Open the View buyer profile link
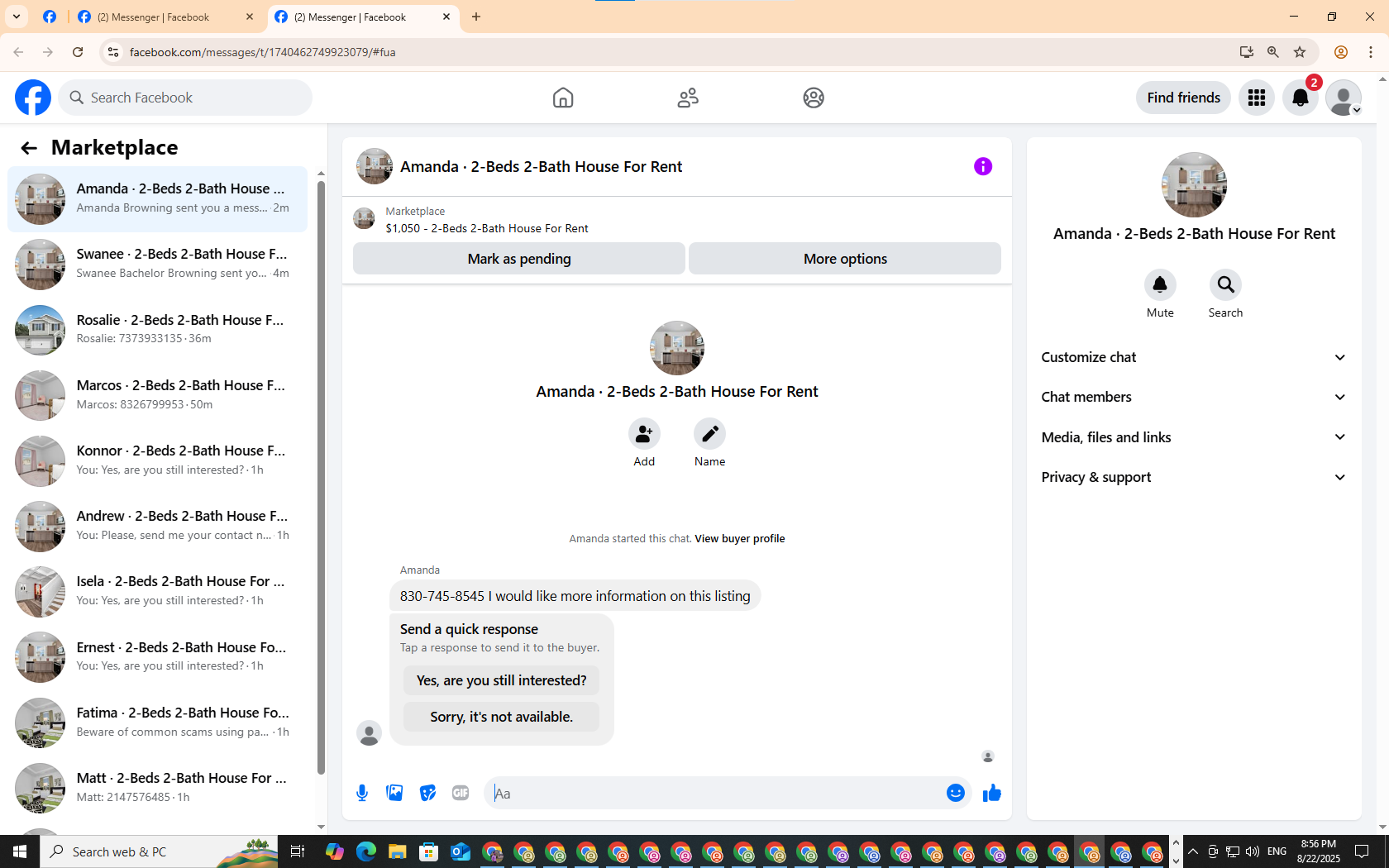Image resolution: width=1389 pixels, height=868 pixels. pyautogui.click(x=740, y=538)
